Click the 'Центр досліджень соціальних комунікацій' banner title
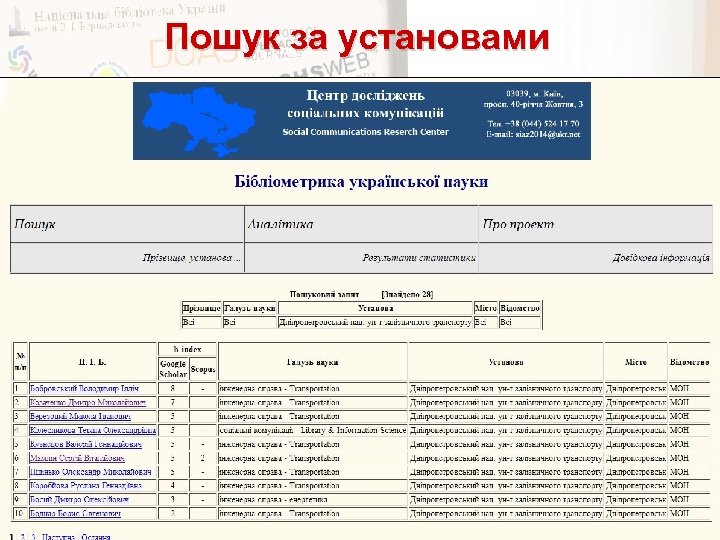This screenshot has width=720, height=540. [x=366, y=104]
